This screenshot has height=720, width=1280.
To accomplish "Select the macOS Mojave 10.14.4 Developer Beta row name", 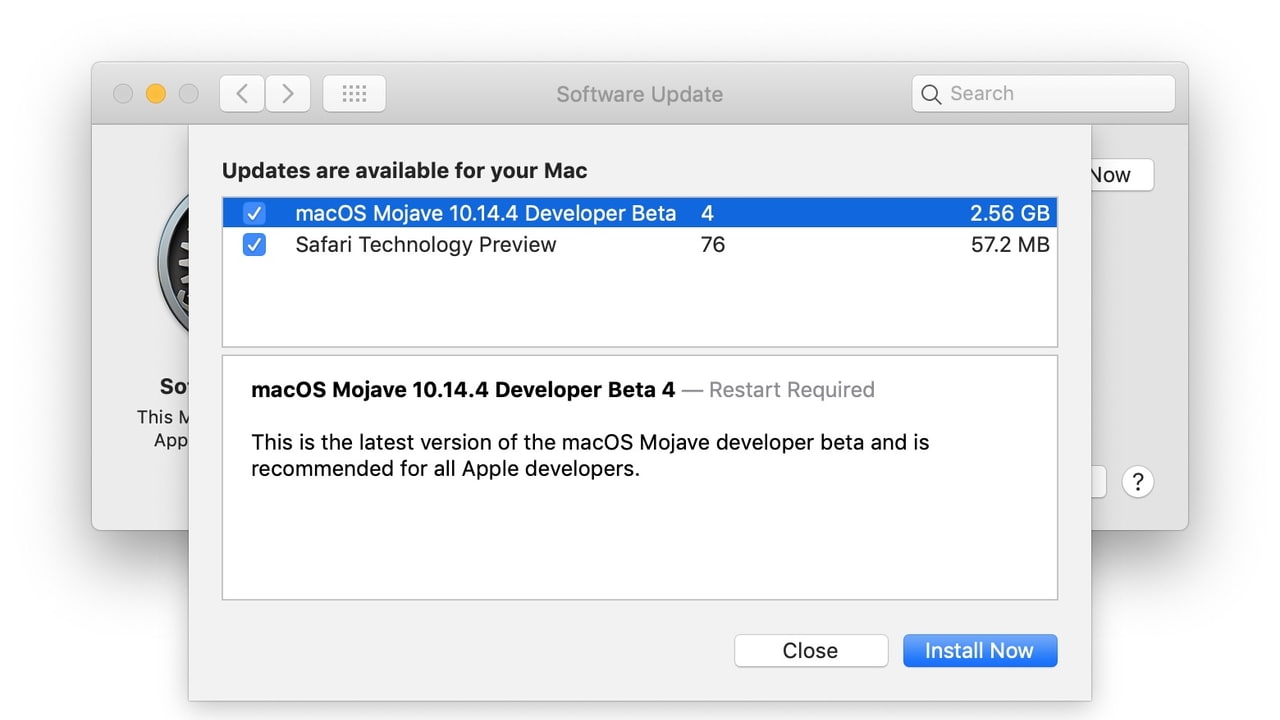I will pos(486,213).
